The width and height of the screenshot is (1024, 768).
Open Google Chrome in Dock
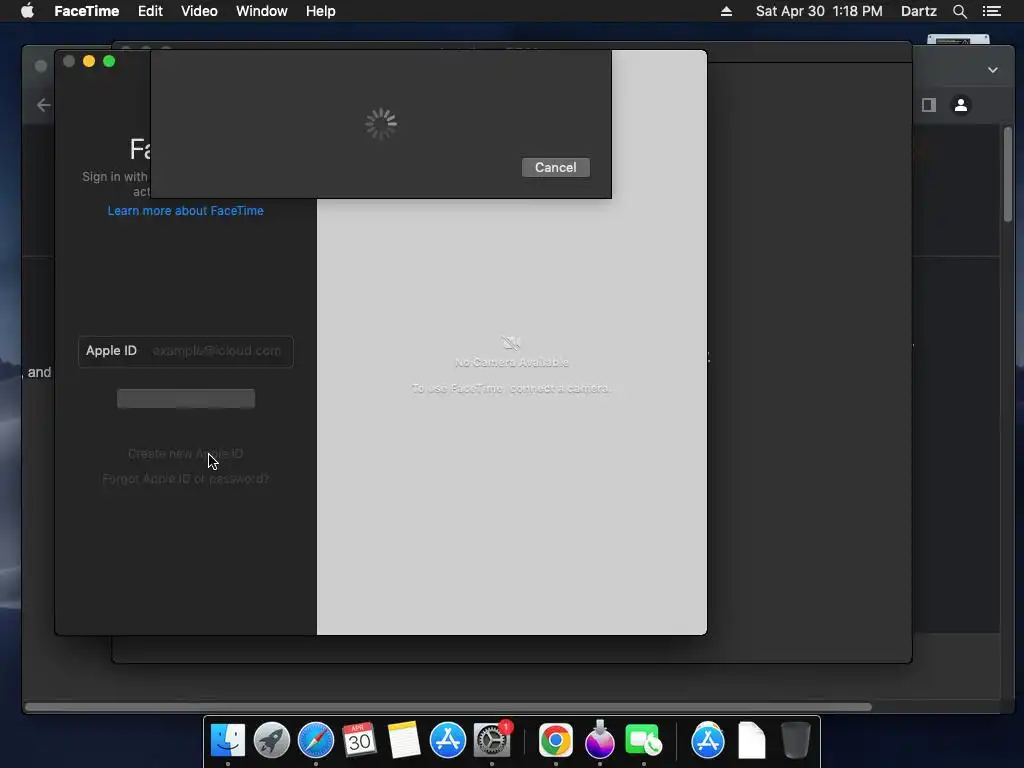pos(556,741)
